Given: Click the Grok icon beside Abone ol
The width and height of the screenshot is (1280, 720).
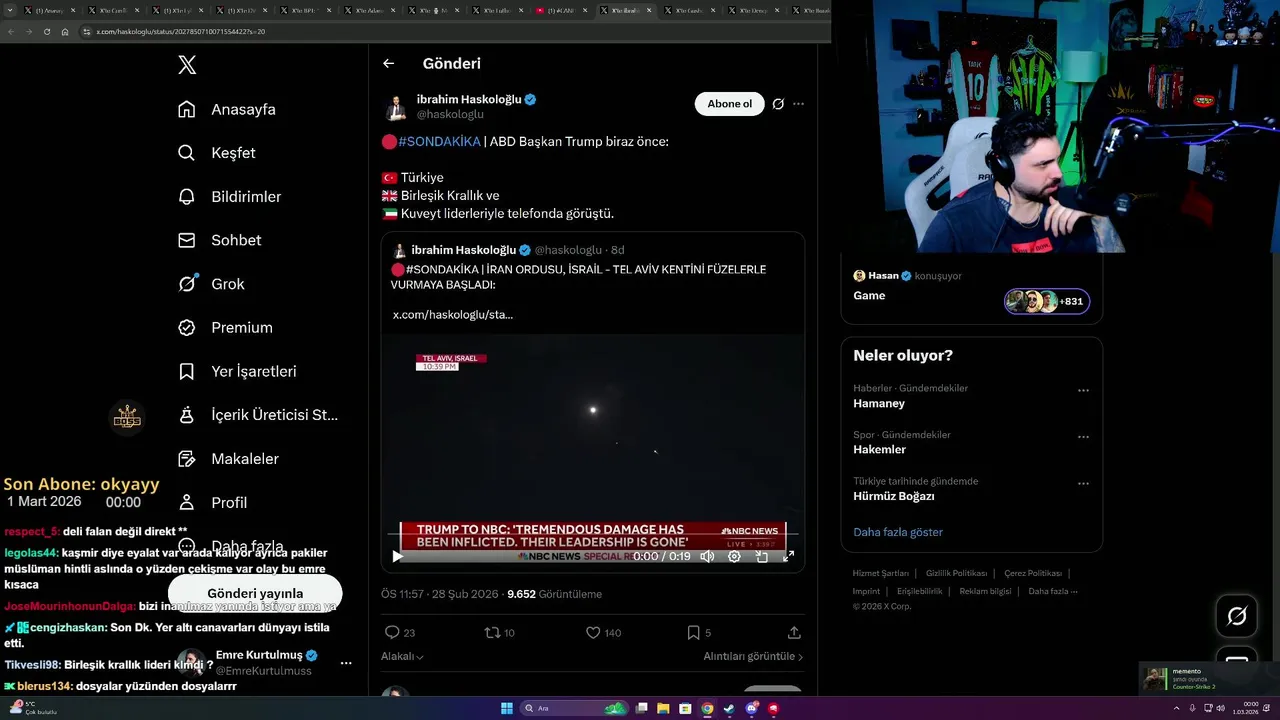Looking at the screenshot, I should click(x=778, y=104).
